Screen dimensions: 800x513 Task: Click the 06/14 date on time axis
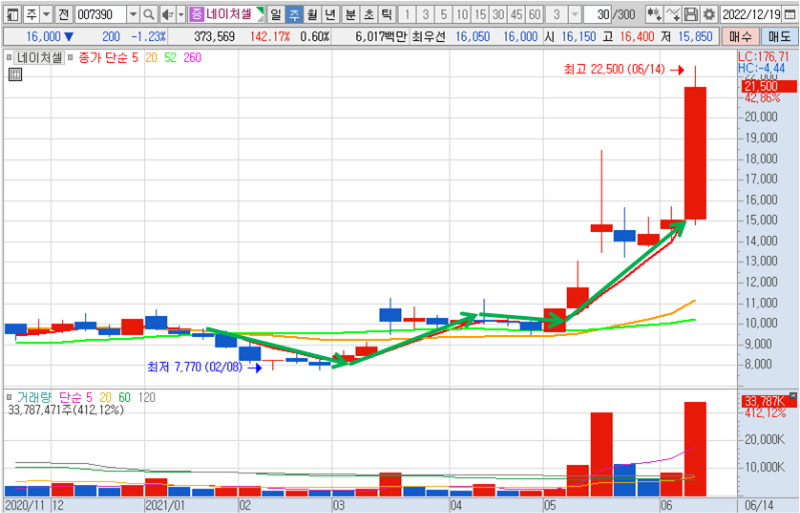click(759, 506)
